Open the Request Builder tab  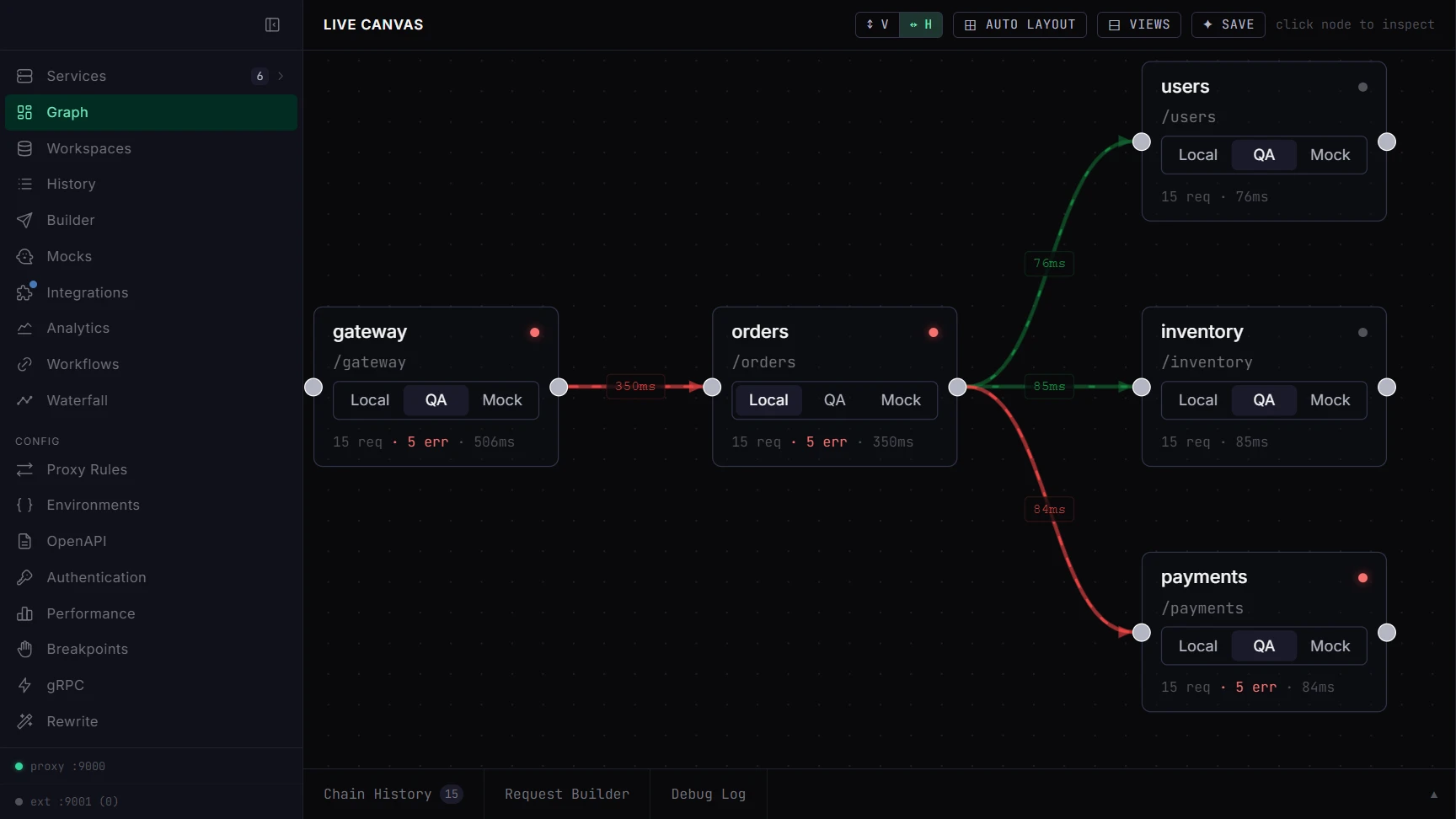coord(567,794)
